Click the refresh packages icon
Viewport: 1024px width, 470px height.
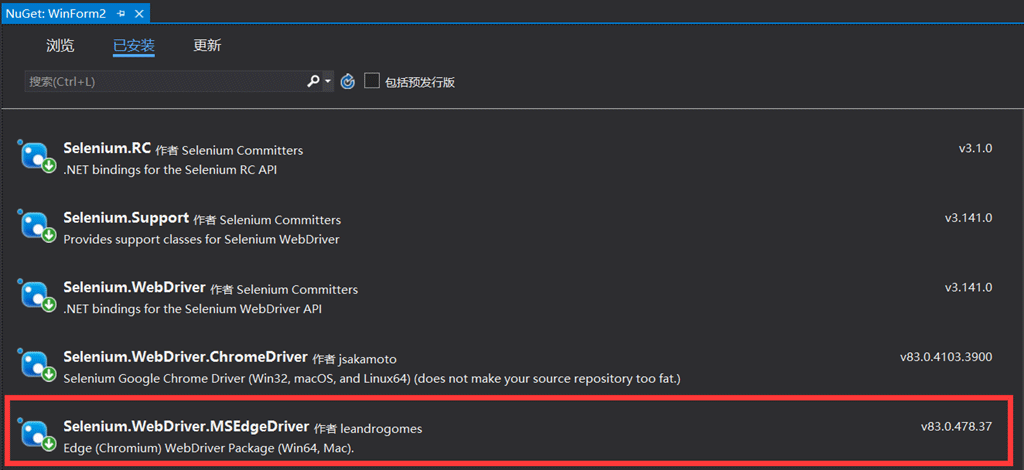click(x=348, y=82)
